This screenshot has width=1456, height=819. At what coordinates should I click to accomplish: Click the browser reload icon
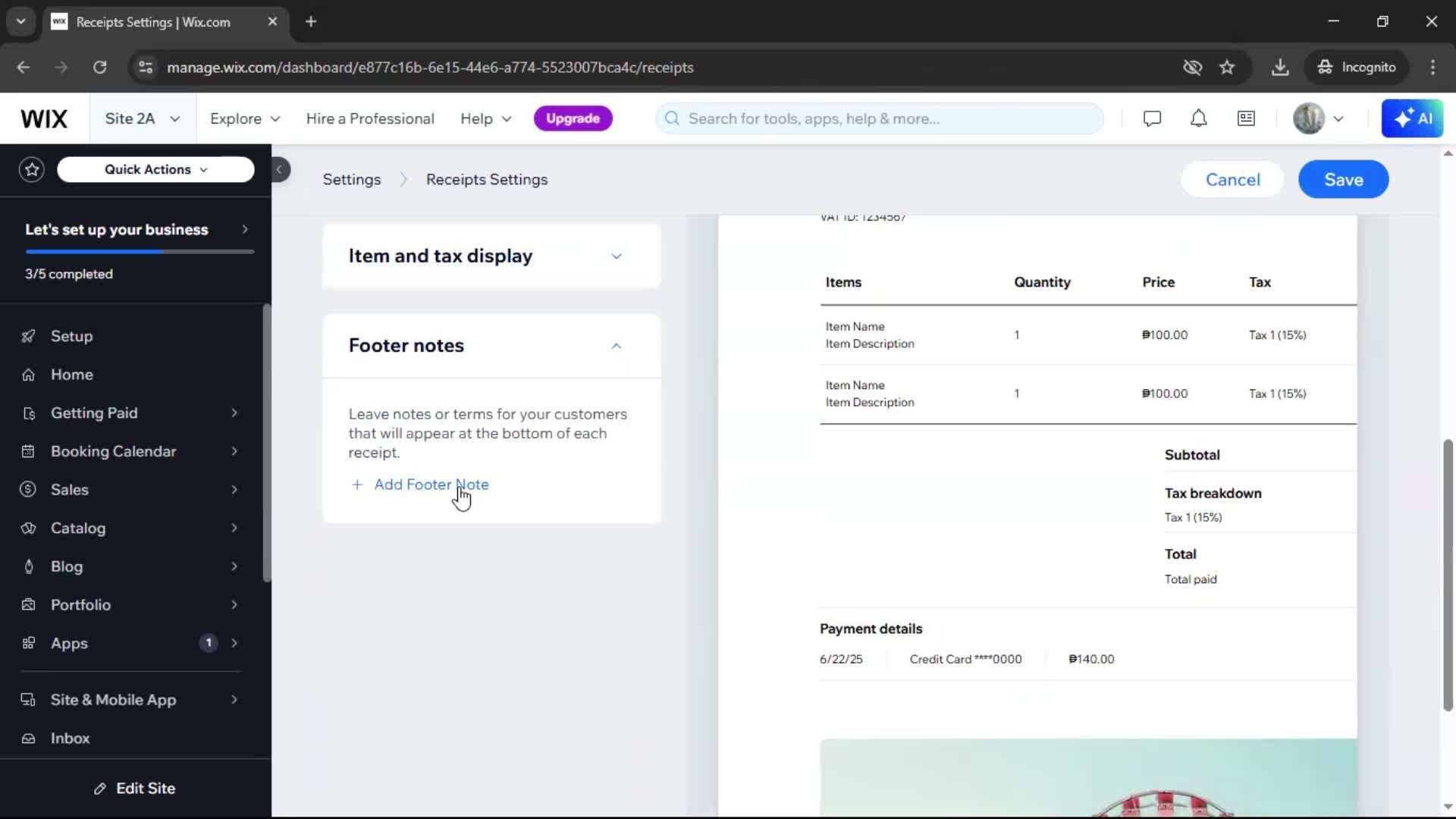(x=99, y=67)
